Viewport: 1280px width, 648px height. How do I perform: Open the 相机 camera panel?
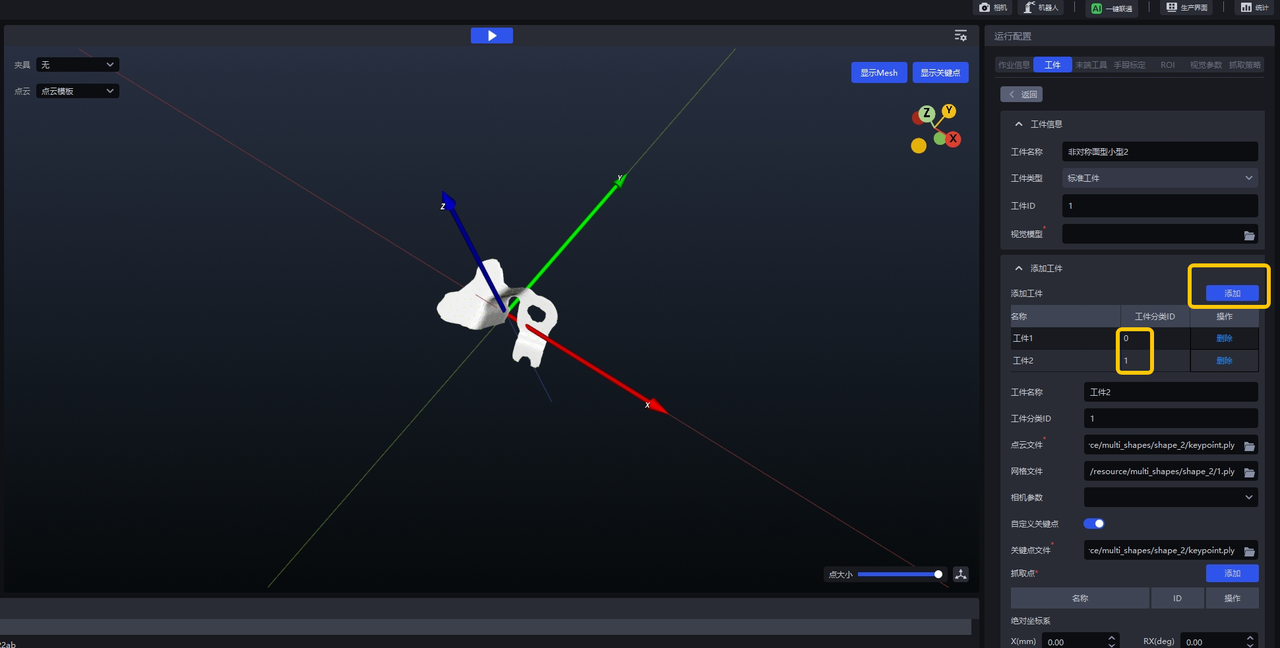pyautogui.click(x=993, y=7)
